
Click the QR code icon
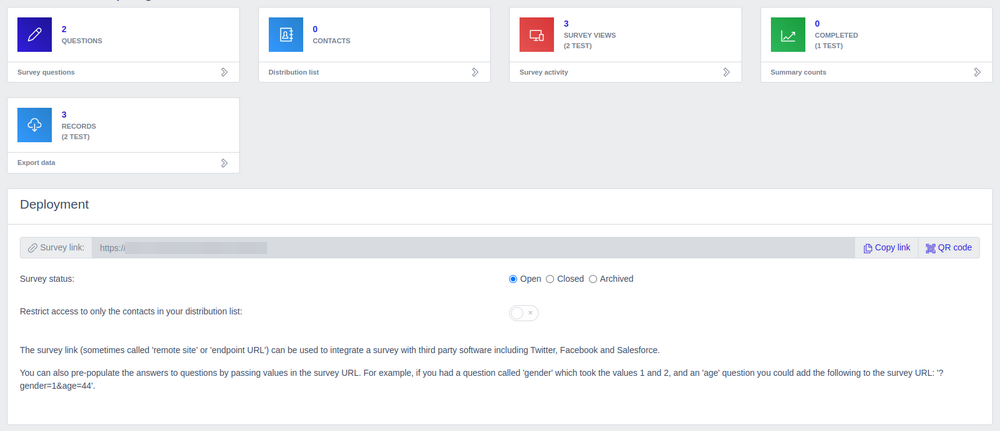point(931,248)
